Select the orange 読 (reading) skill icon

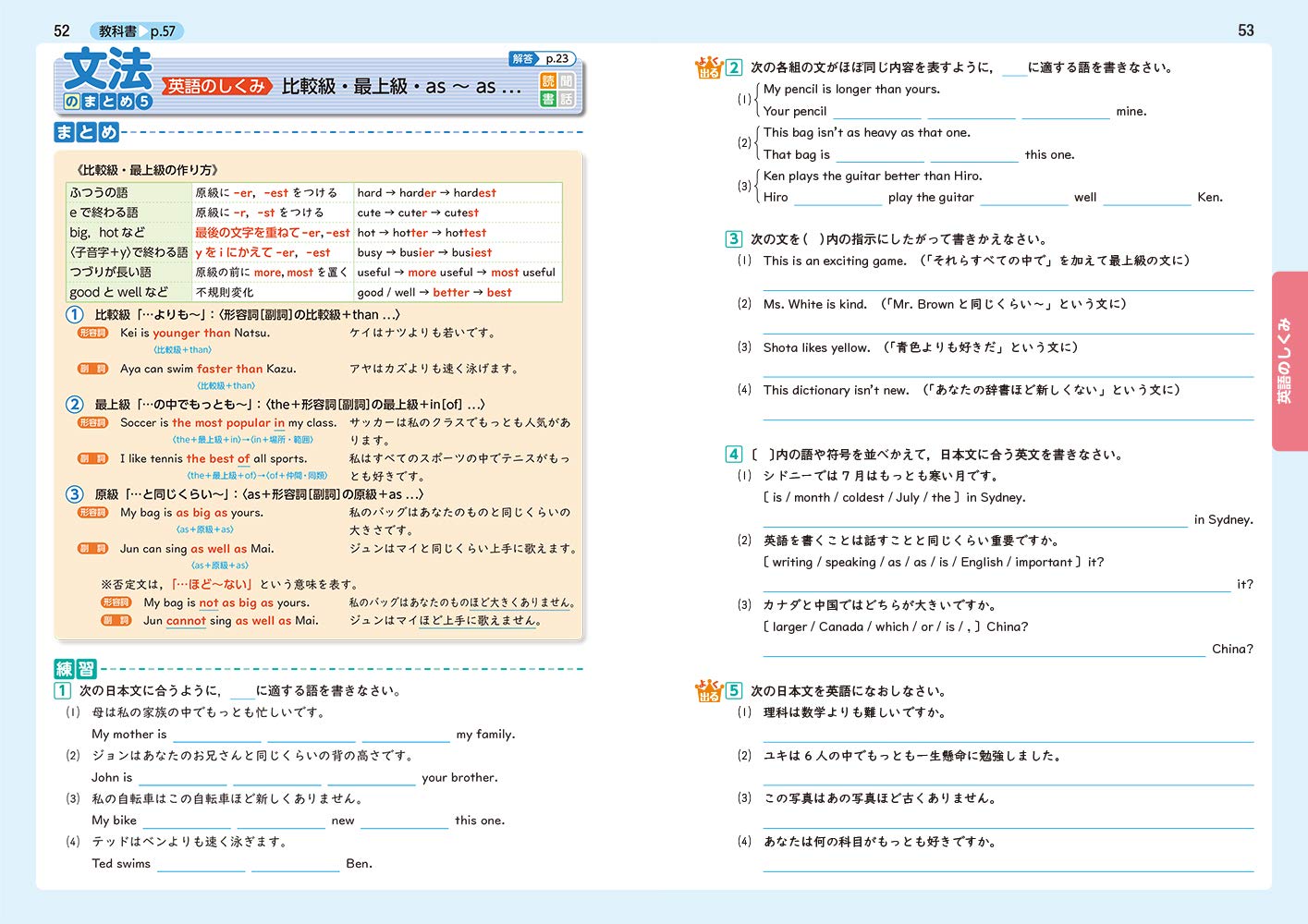(x=548, y=80)
